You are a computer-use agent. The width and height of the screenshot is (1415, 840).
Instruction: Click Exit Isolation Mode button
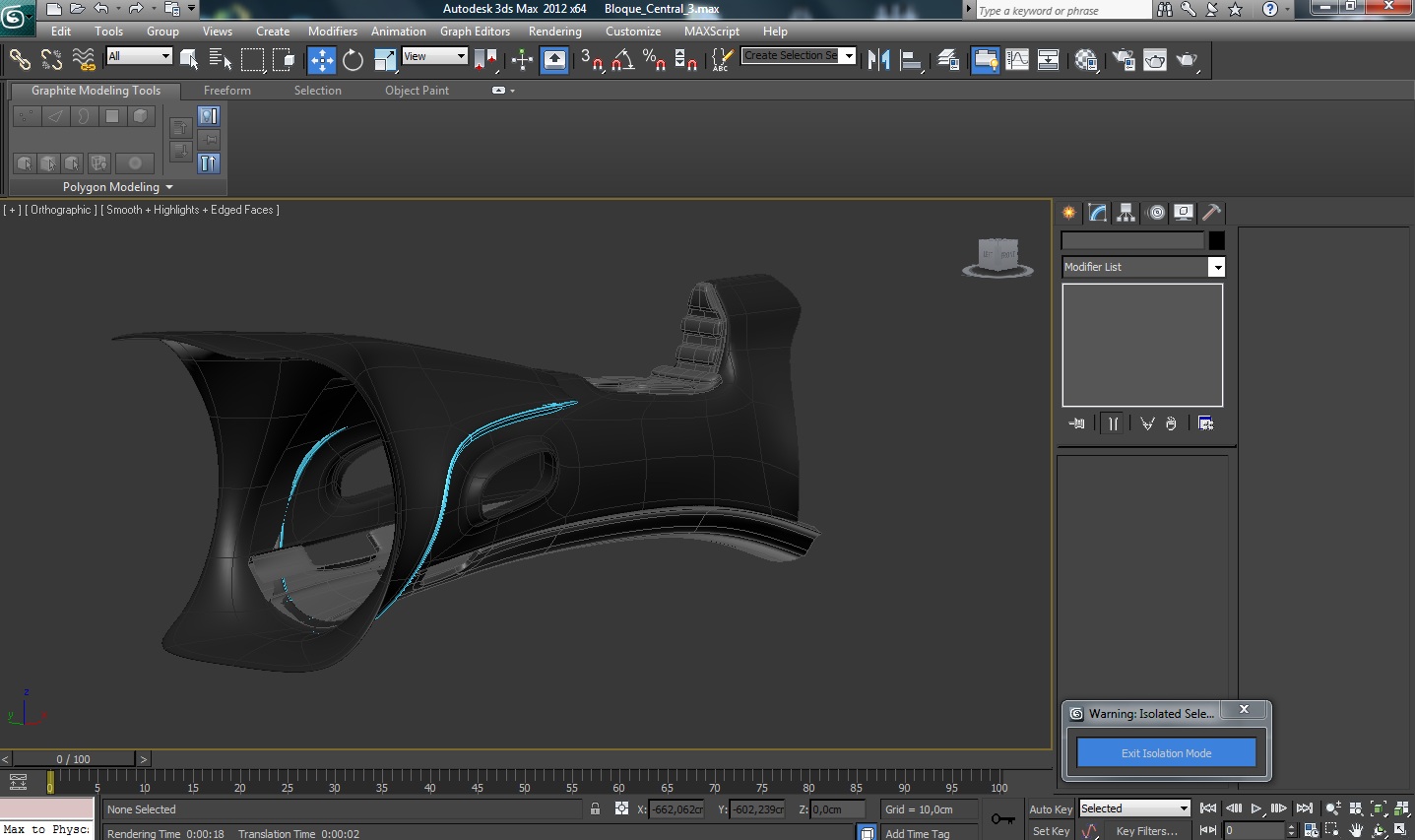point(1166,753)
